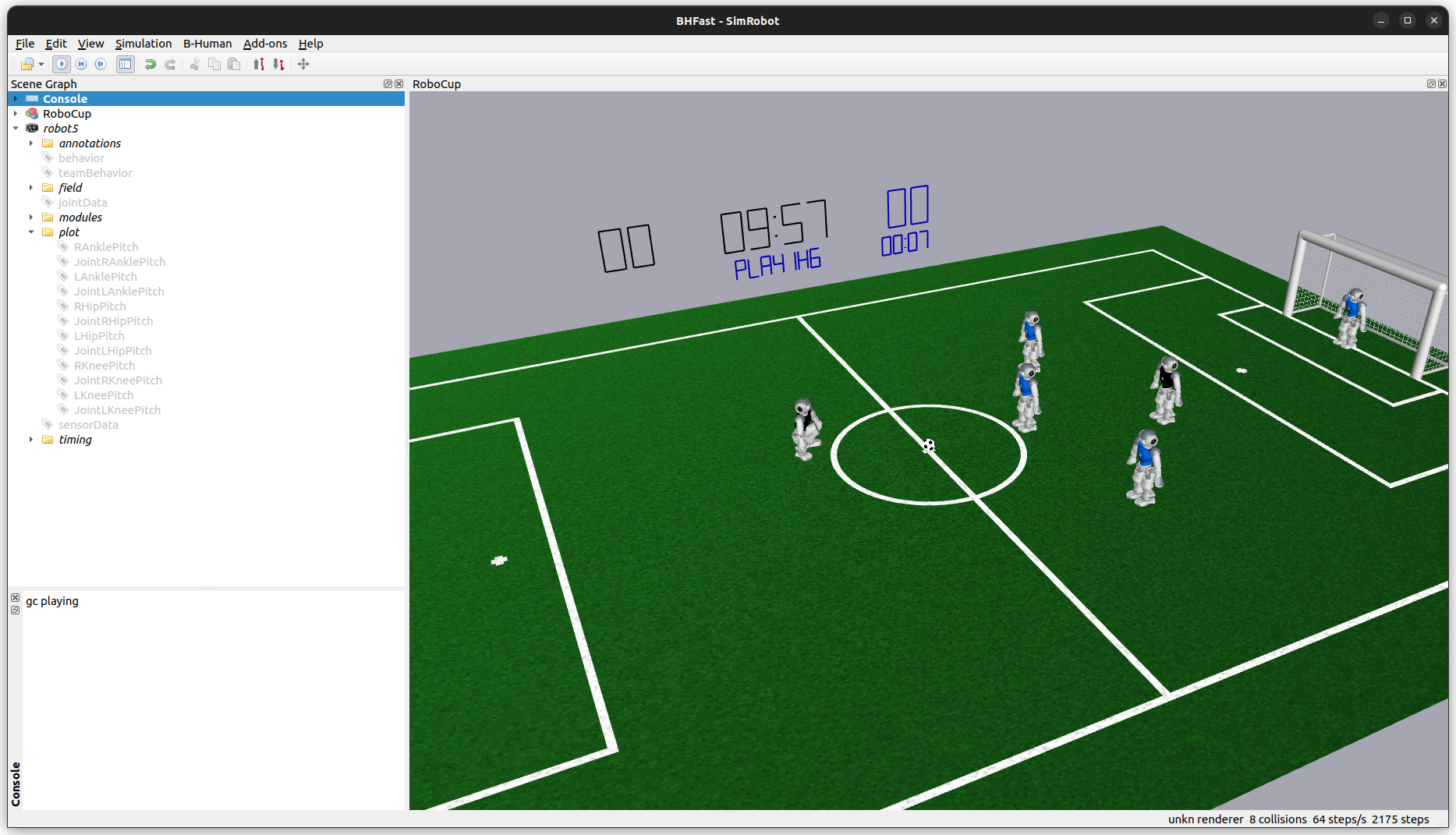Click the single Step simulation icon
Image resolution: width=1456 pixels, height=835 pixels.
point(101,65)
